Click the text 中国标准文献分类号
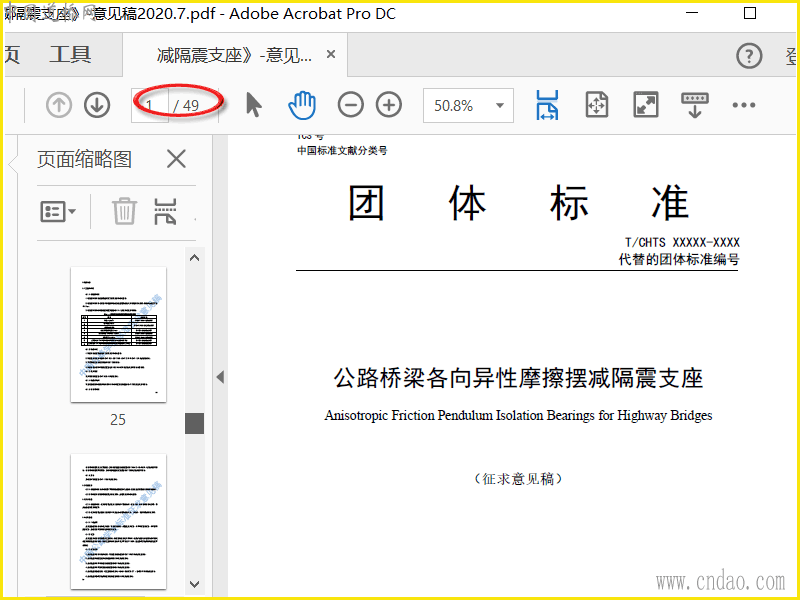This screenshot has width=800, height=600. (342, 151)
